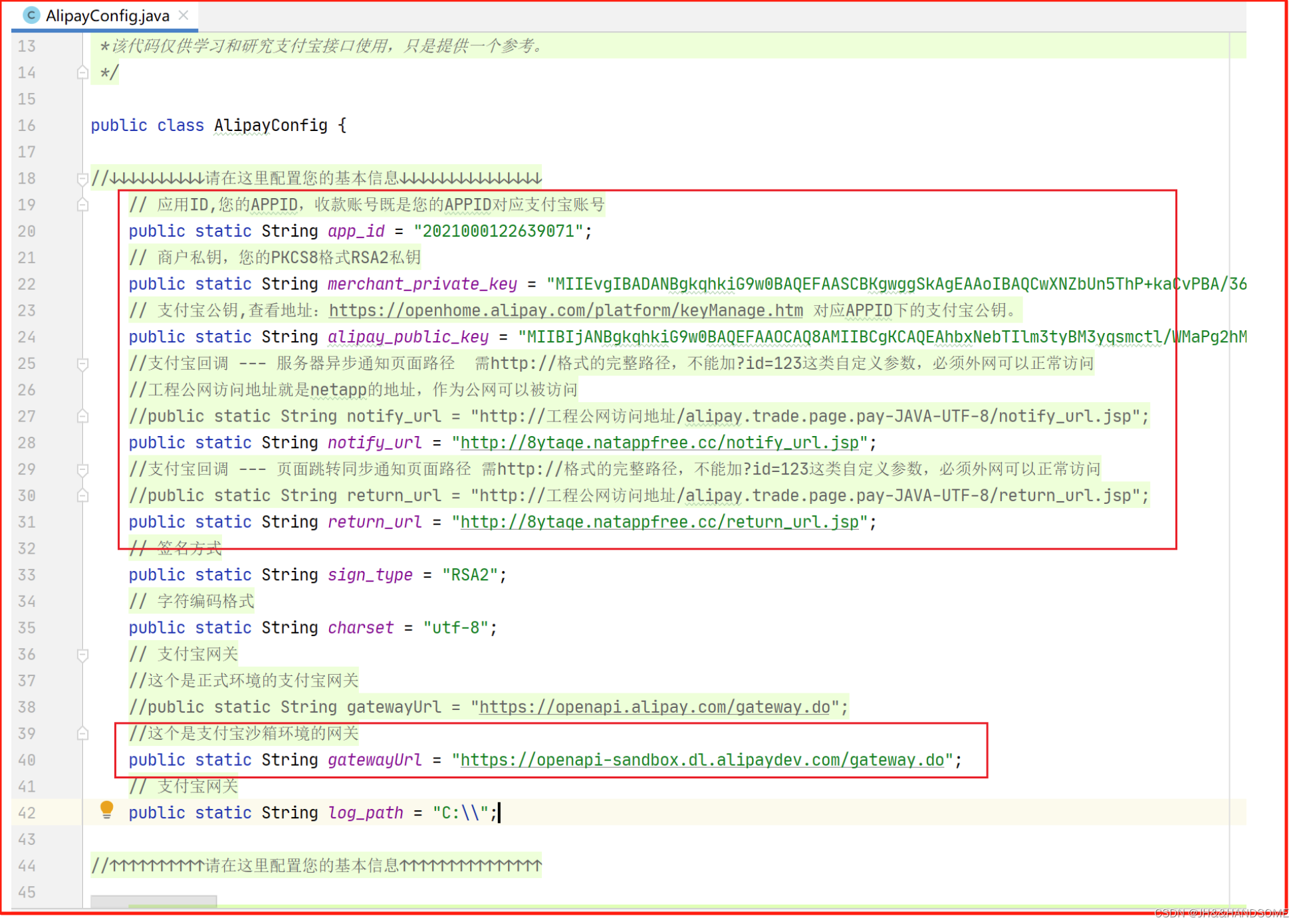Viewport: 1299px width, 924px height.
Task: Click the app_id variable name
Action: tap(356, 231)
